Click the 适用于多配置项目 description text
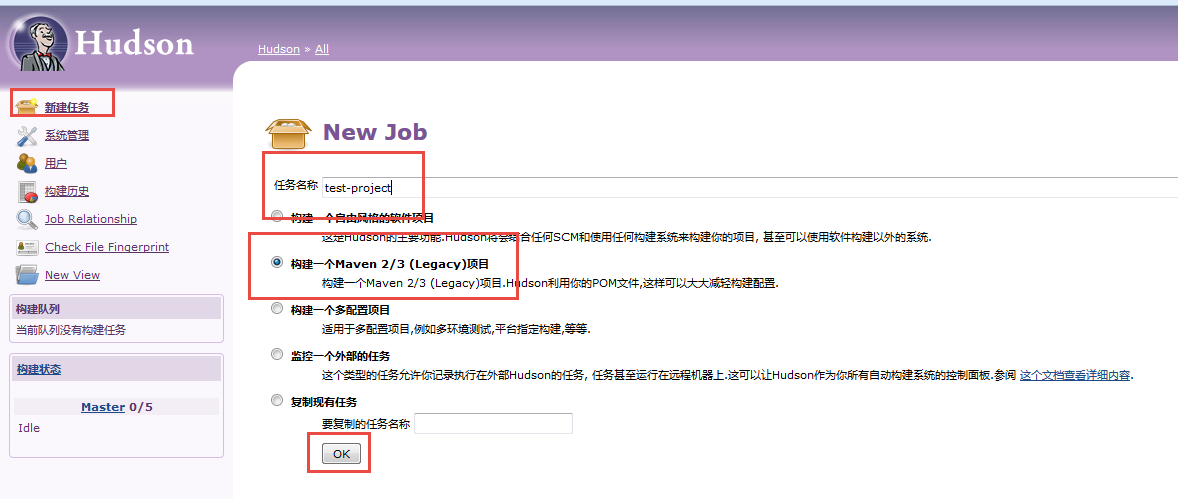This screenshot has height=499, width=1178. click(x=456, y=329)
